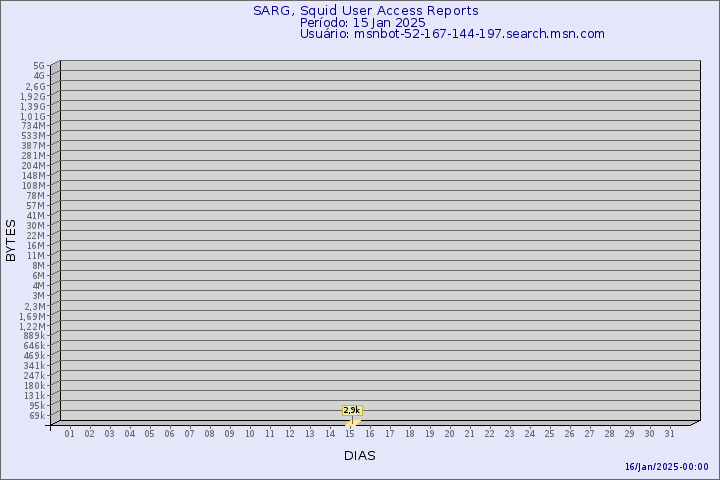720x480 pixels.
Task: Click the 1,01G y-axis label
Action: [33, 116]
